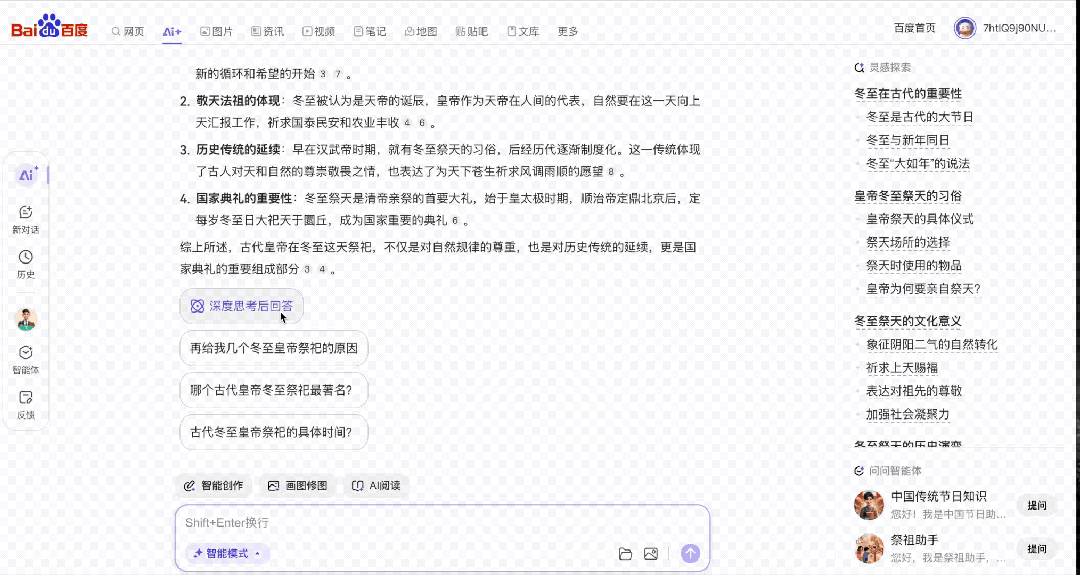Open 祭天时使用的物品

[914, 265]
